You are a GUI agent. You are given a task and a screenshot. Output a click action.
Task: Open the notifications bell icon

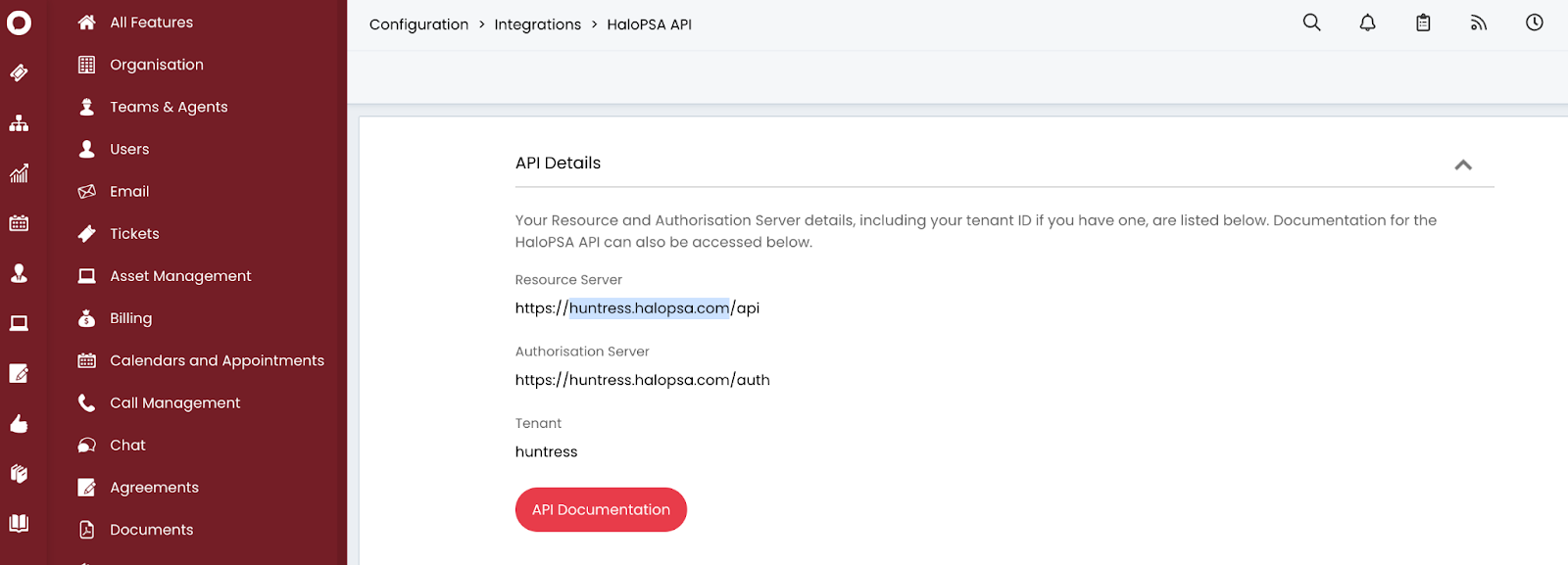(1367, 23)
